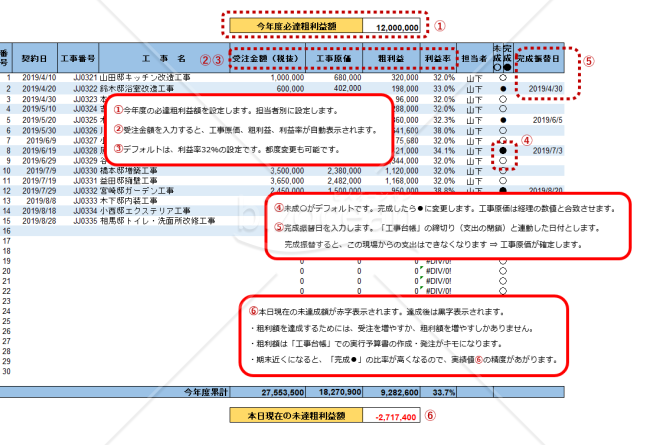
Task: Select the 18,270,900 total cost cell
Action: coord(334,392)
